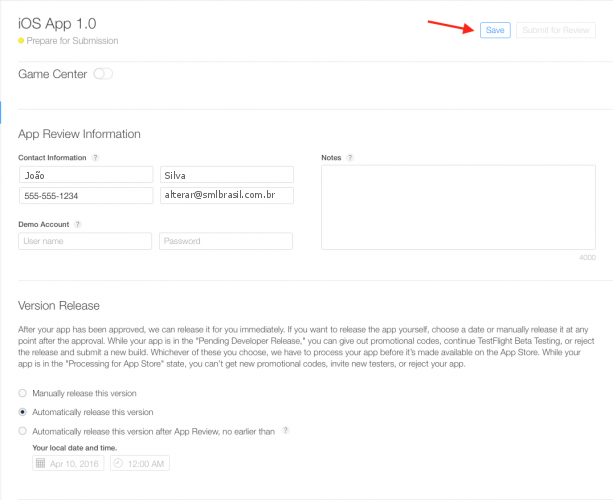Click the question mark beside Demo Account
The height and width of the screenshot is (500, 613).
pyautogui.click(x=78, y=225)
